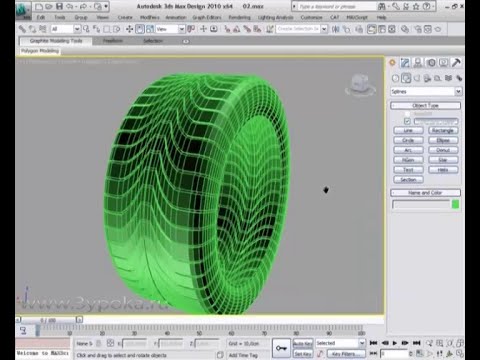Activate the Select and Scale tool
Image resolution: width=480 pixels, height=360 pixels.
pyautogui.click(x=150, y=29)
